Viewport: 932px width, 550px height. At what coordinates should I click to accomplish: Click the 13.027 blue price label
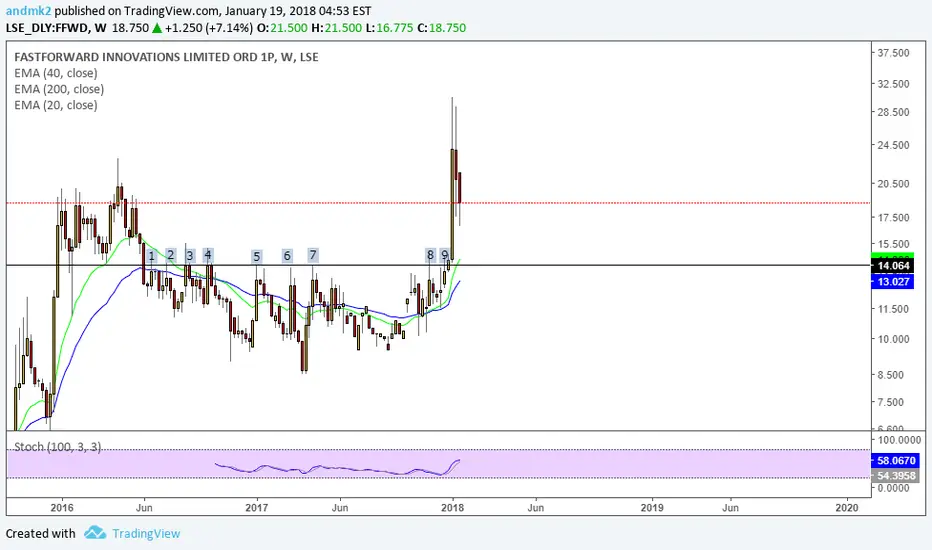coord(892,281)
